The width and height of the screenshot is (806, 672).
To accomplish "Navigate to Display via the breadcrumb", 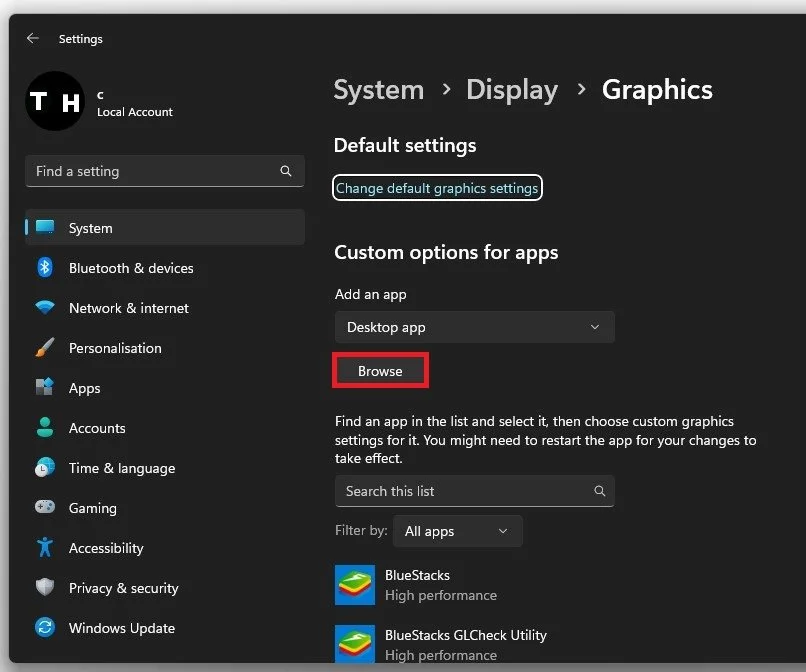I will 512,90.
